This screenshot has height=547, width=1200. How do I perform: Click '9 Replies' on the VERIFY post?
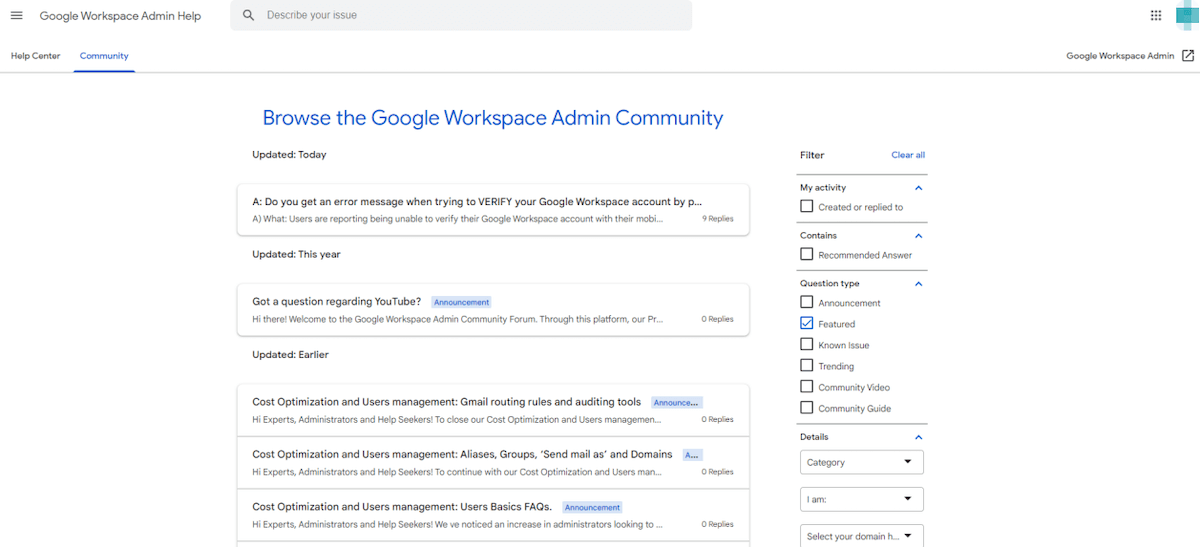[x=717, y=218]
